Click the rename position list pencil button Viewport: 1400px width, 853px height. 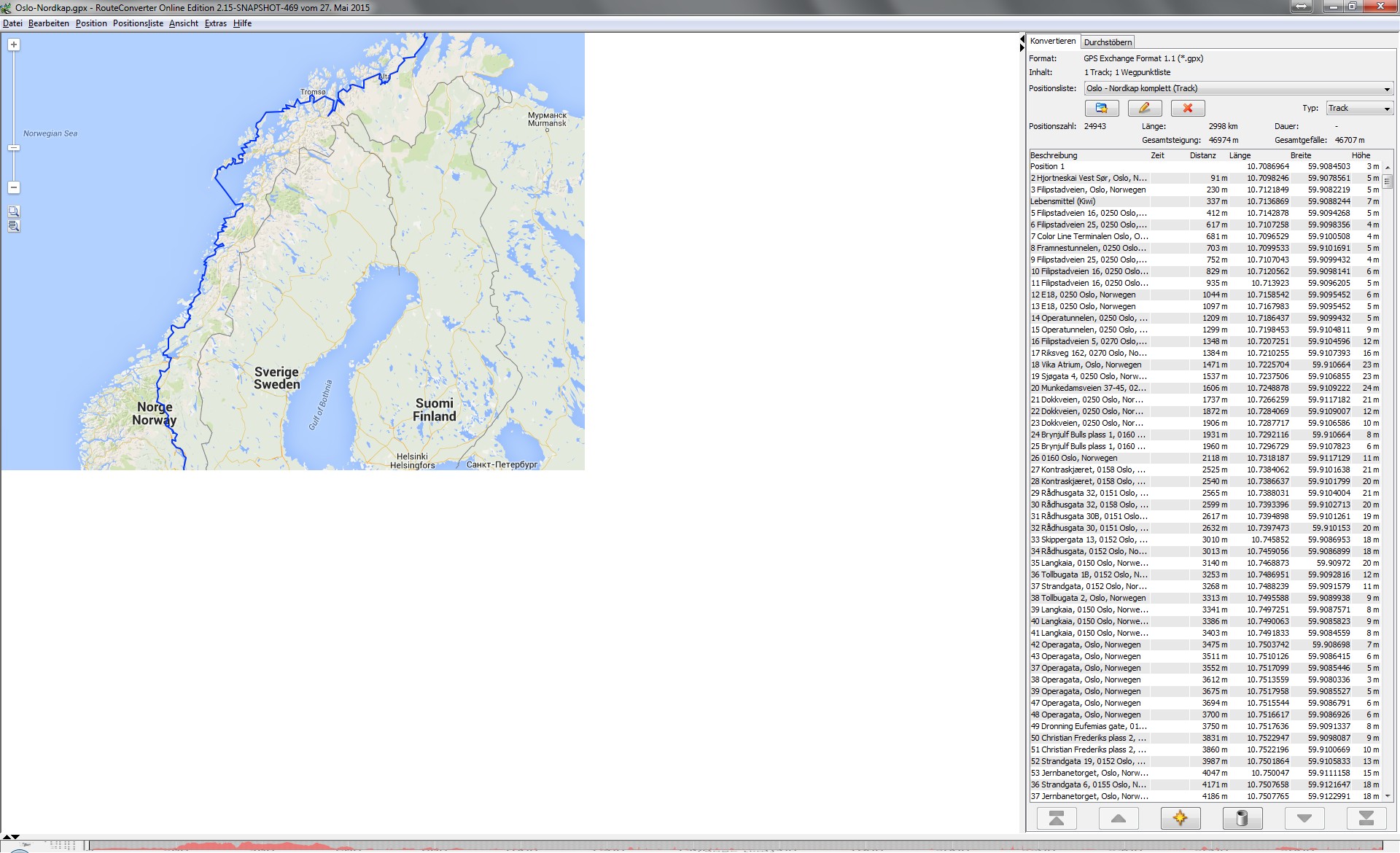click(1144, 108)
